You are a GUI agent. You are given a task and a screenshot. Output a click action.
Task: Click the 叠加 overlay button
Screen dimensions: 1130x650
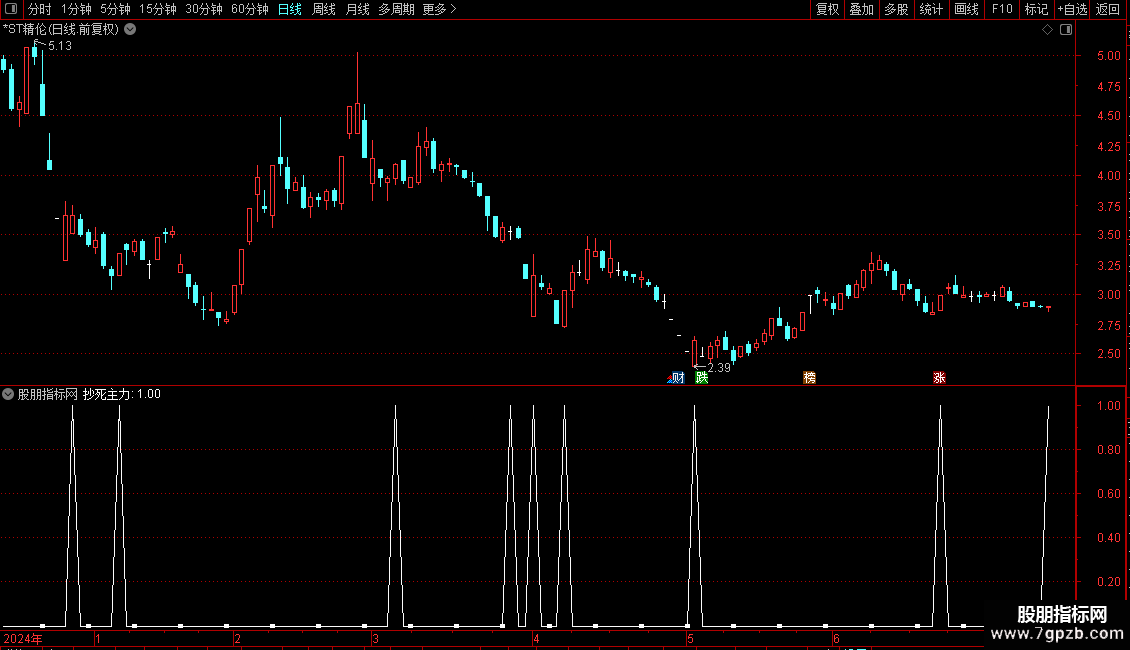861,9
